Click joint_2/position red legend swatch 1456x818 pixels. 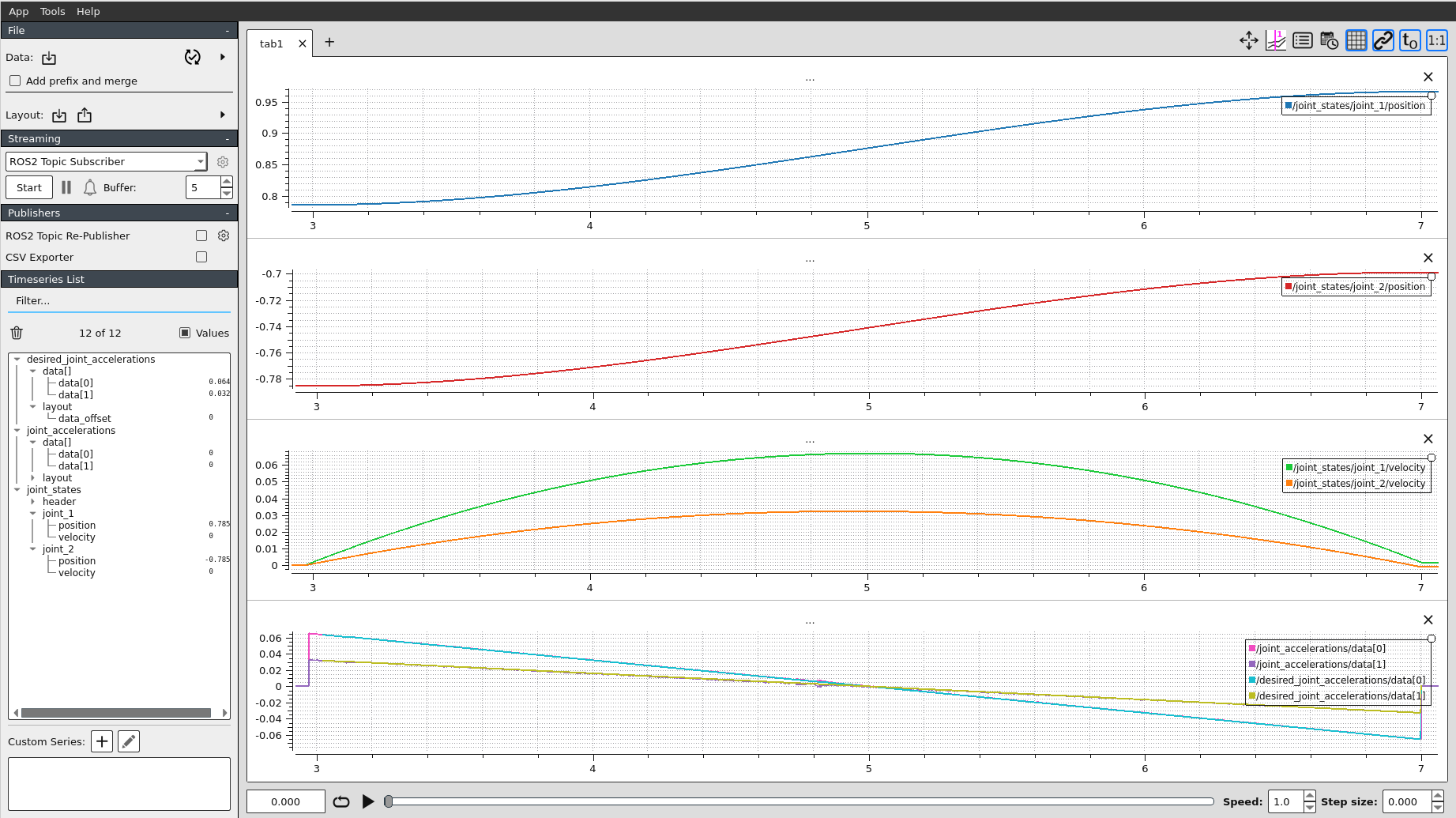click(1289, 286)
